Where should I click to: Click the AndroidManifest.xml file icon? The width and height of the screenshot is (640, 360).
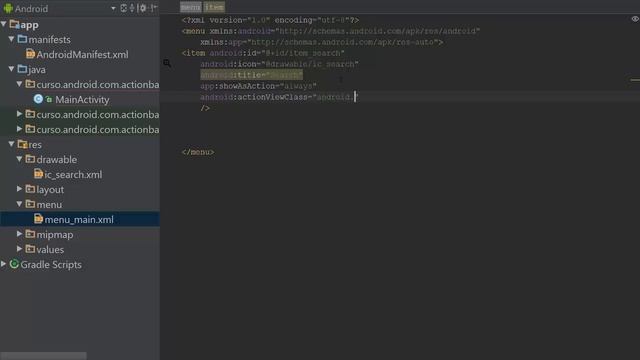[30, 54]
